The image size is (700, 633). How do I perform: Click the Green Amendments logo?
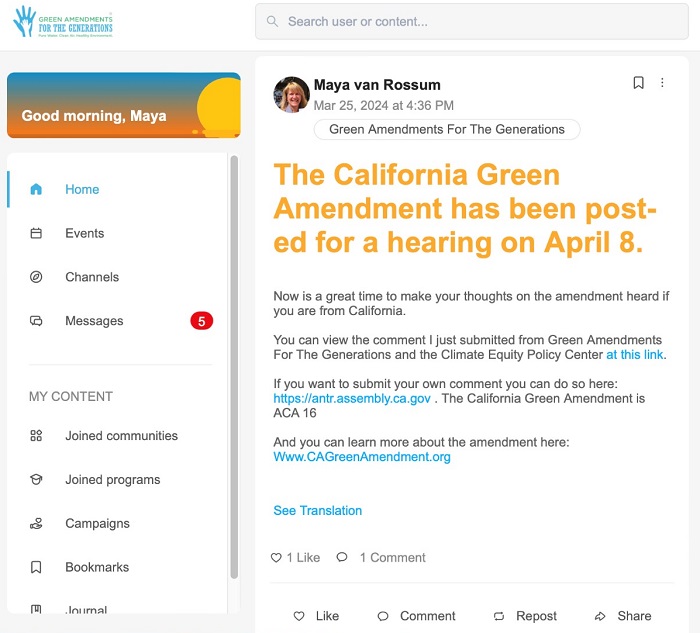coord(62,21)
